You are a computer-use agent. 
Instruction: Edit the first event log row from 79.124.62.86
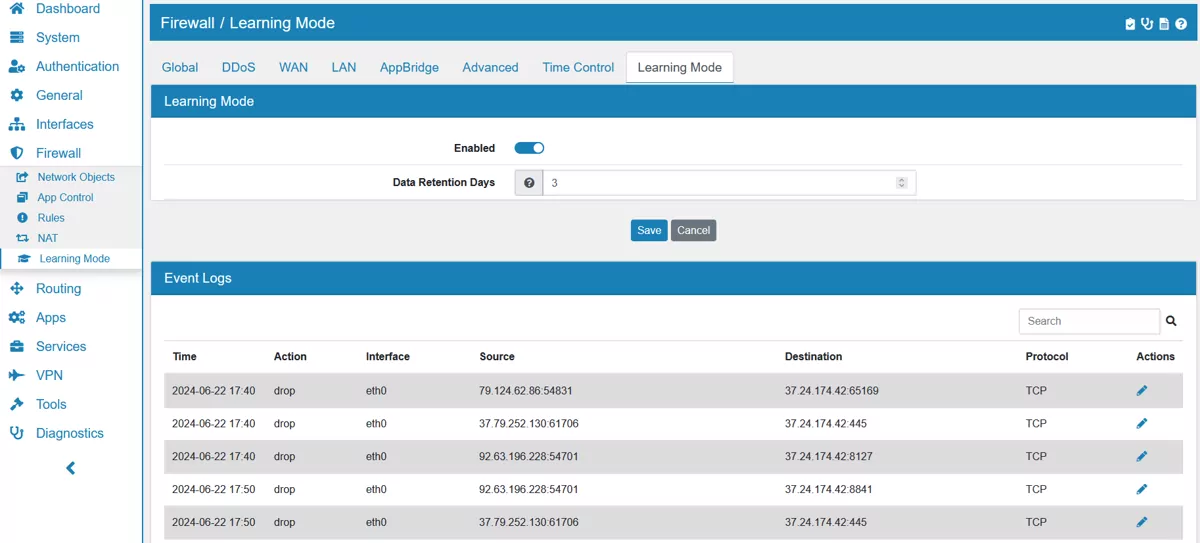pyautogui.click(x=1142, y=391)
